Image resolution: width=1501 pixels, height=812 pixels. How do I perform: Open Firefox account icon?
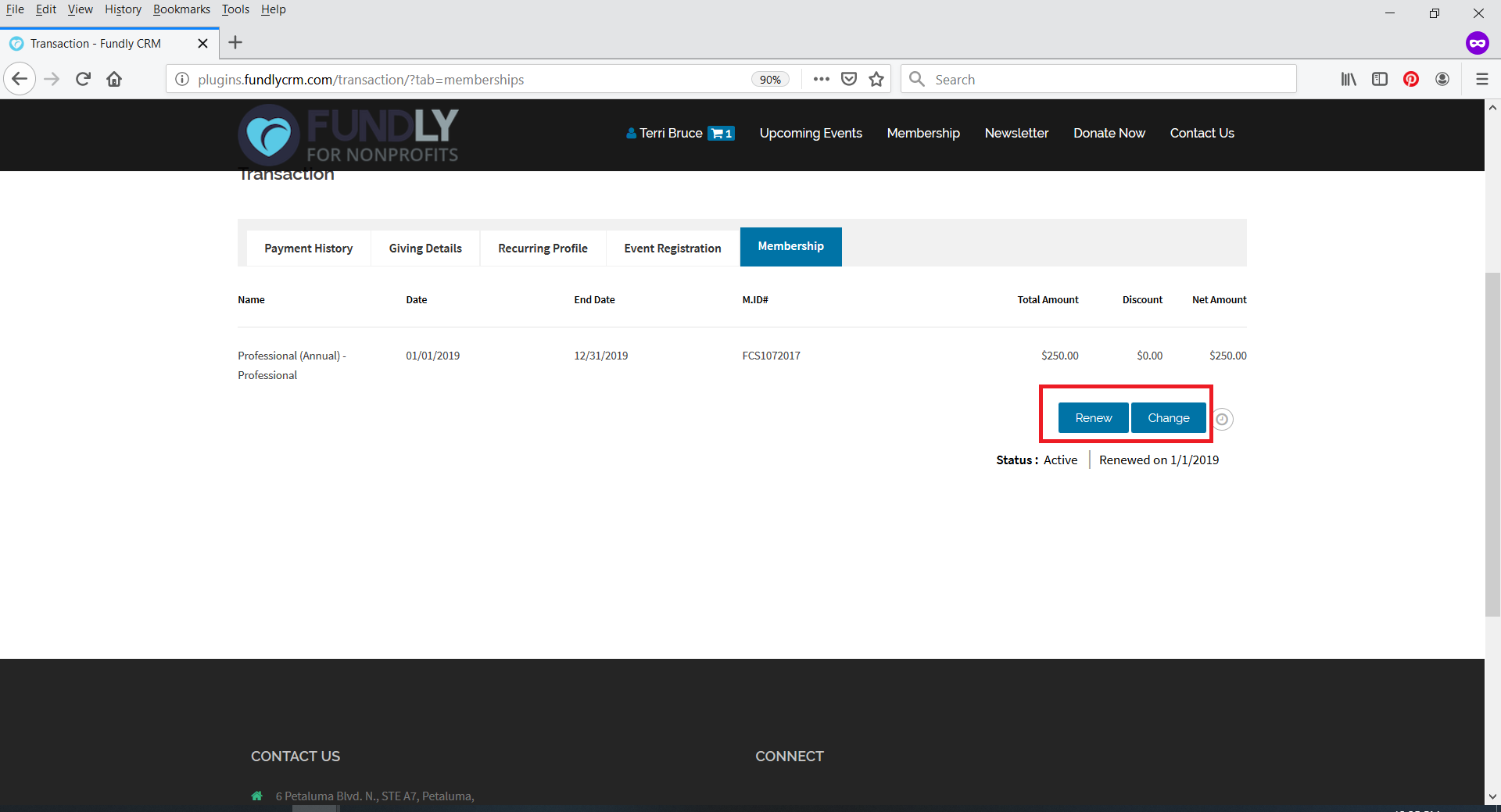coord(1442,79)
